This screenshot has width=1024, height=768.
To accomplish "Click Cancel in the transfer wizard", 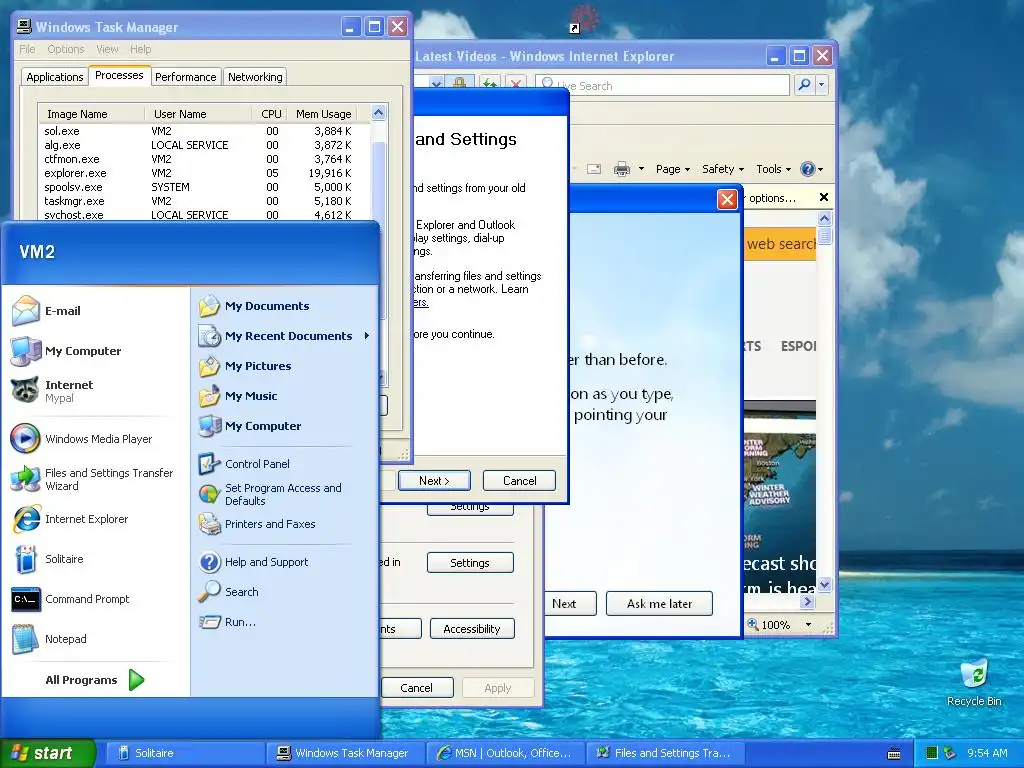I will 519,481.
